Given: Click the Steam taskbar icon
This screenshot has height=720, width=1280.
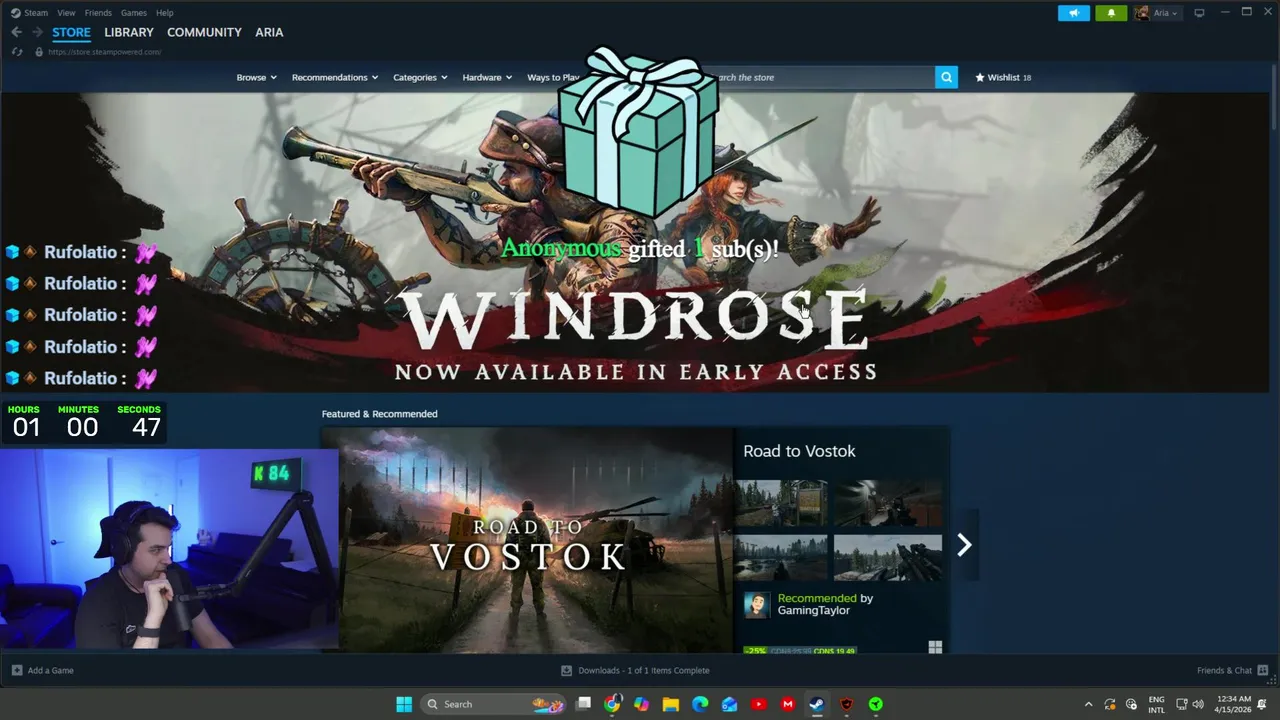Looking at the screenshot, I should (817, 704).
